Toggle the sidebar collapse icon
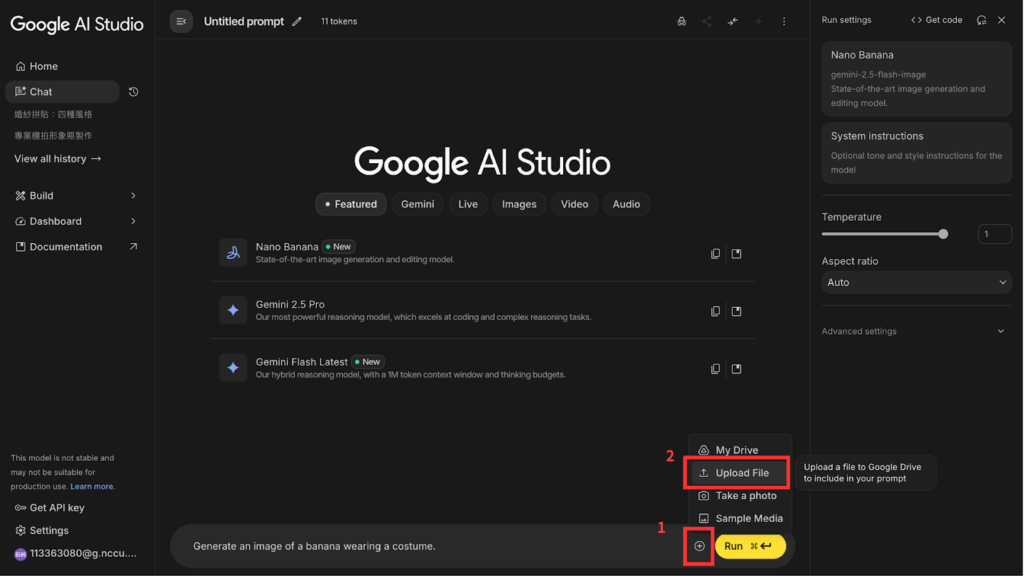Viewport: 1024px width, 576px height. 181,21
